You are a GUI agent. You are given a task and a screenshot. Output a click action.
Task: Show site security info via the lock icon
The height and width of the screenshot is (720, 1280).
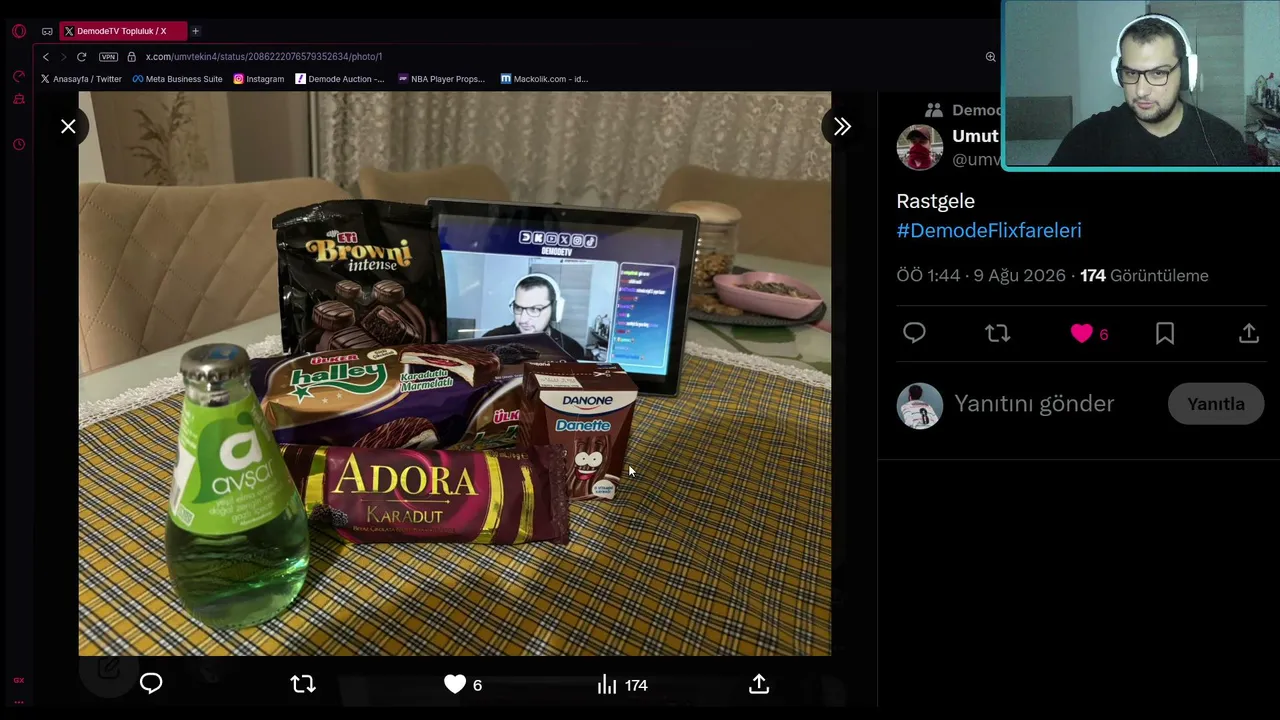pyautogui.click(x=131, y=57)
